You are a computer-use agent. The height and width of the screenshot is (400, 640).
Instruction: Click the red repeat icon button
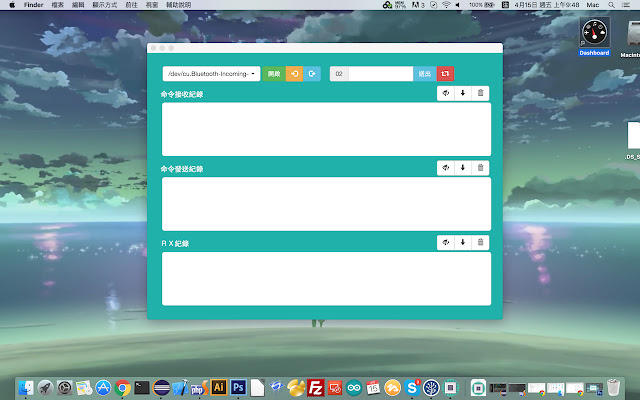click(445, 74)
